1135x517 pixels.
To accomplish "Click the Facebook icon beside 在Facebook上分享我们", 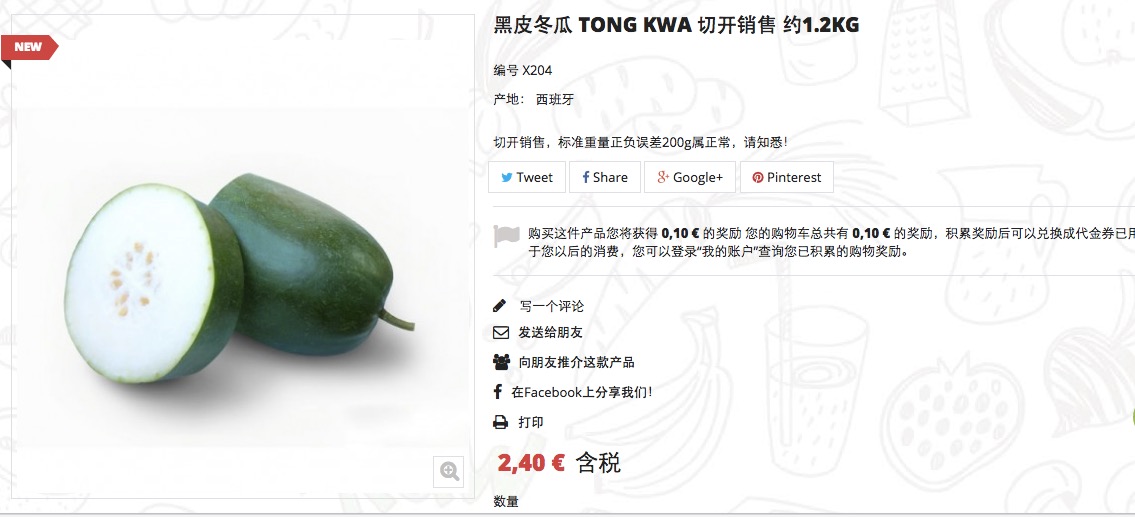I will pyautogui.click(x=497, y=392).
